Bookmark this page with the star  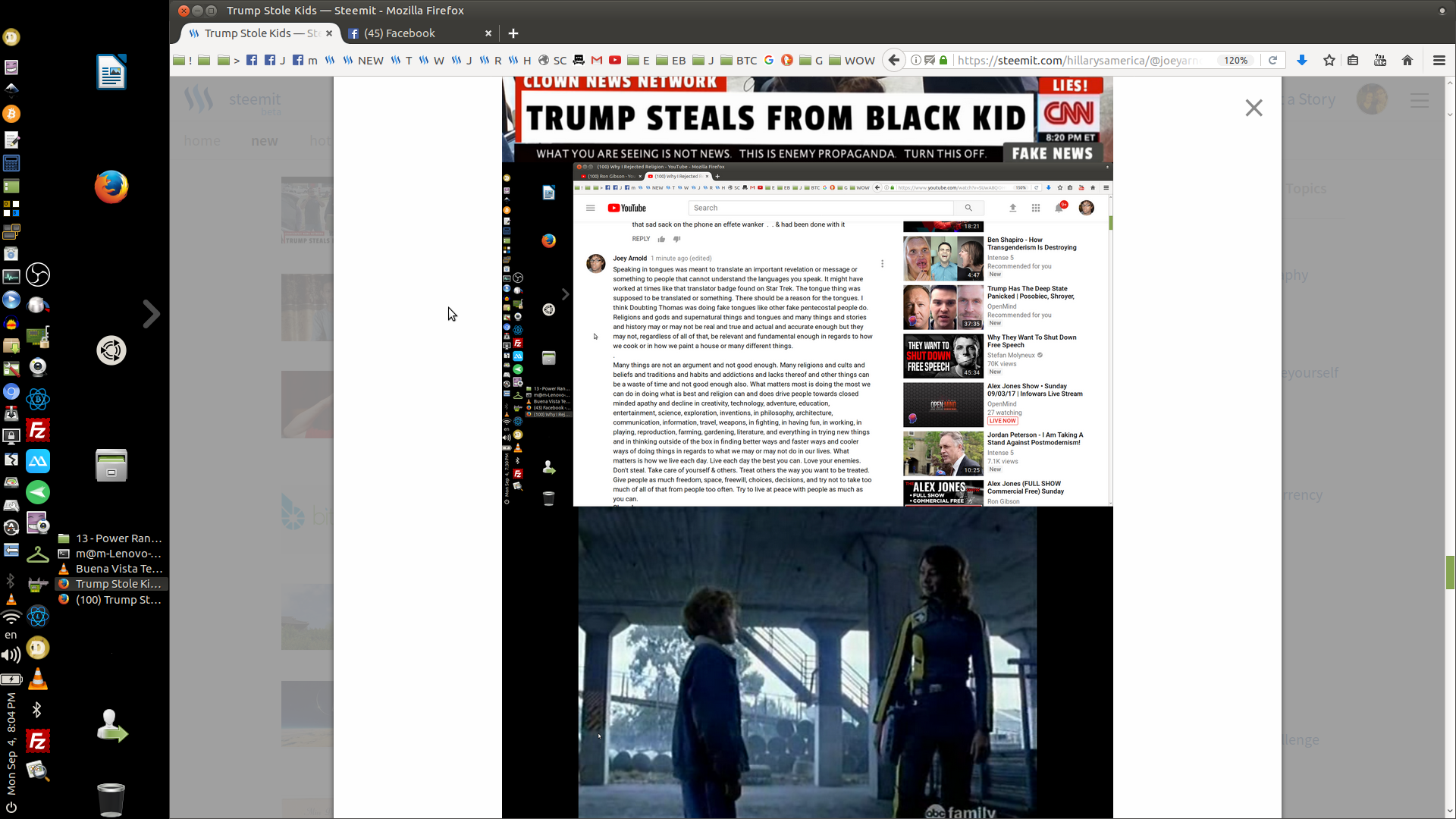1329,60
